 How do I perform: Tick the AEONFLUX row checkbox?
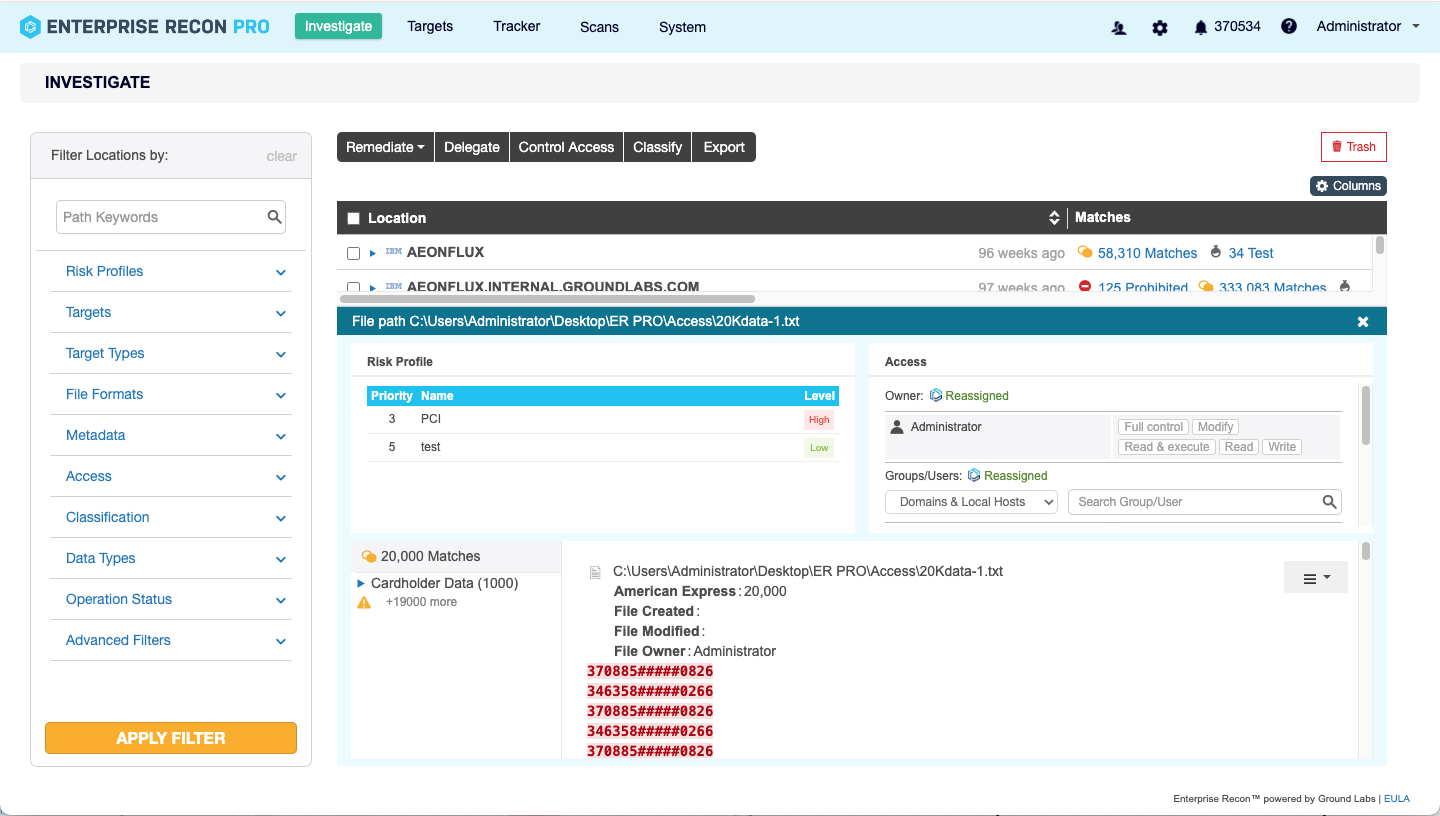tap(353, 254)
